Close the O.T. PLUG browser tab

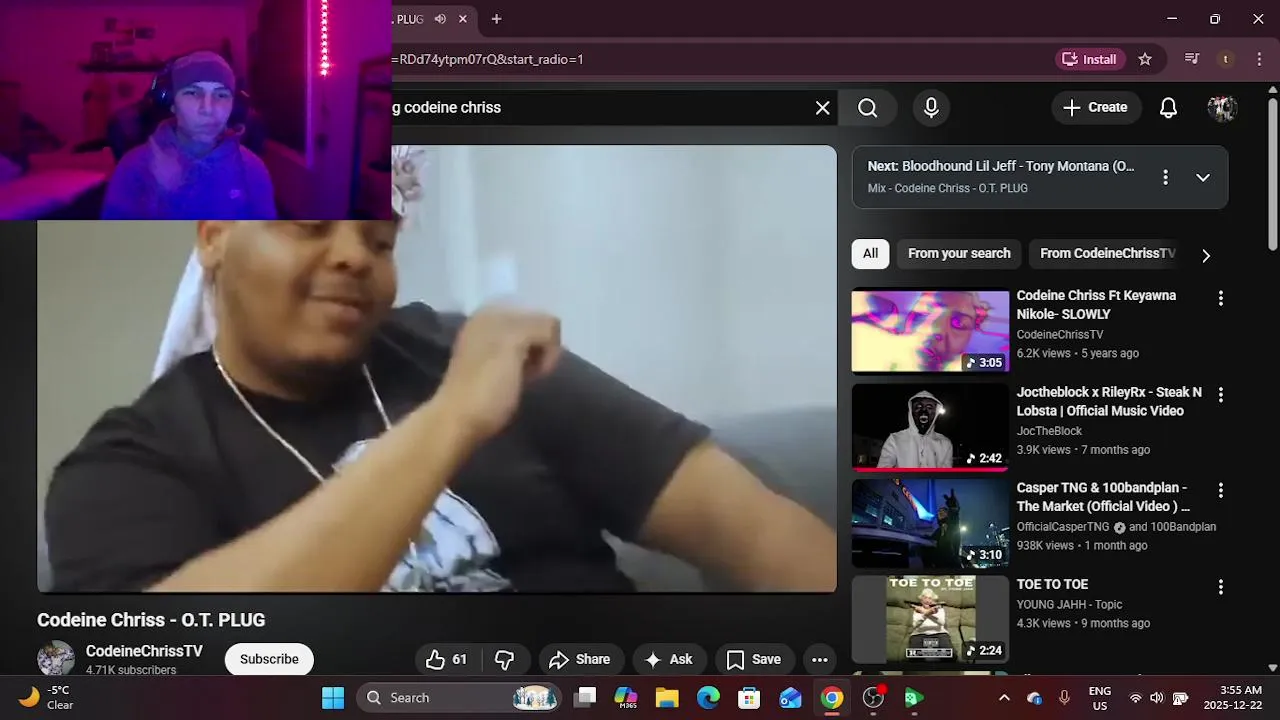click(463, 19)
